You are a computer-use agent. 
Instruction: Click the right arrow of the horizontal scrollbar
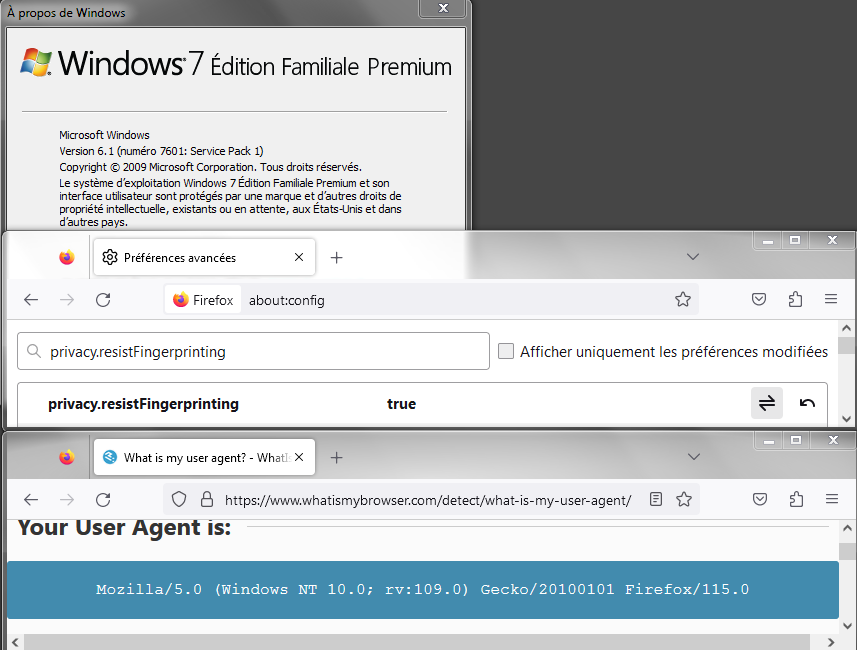(831, 642)
